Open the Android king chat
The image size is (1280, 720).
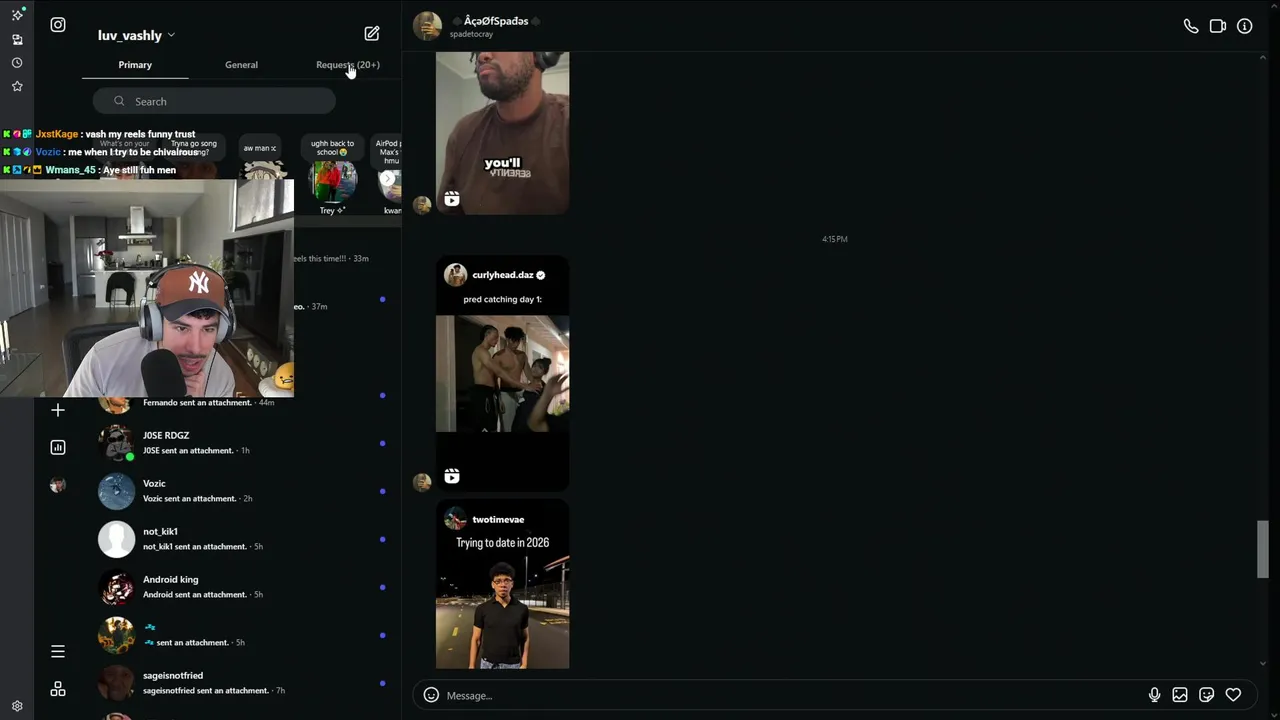coord(240,587)
